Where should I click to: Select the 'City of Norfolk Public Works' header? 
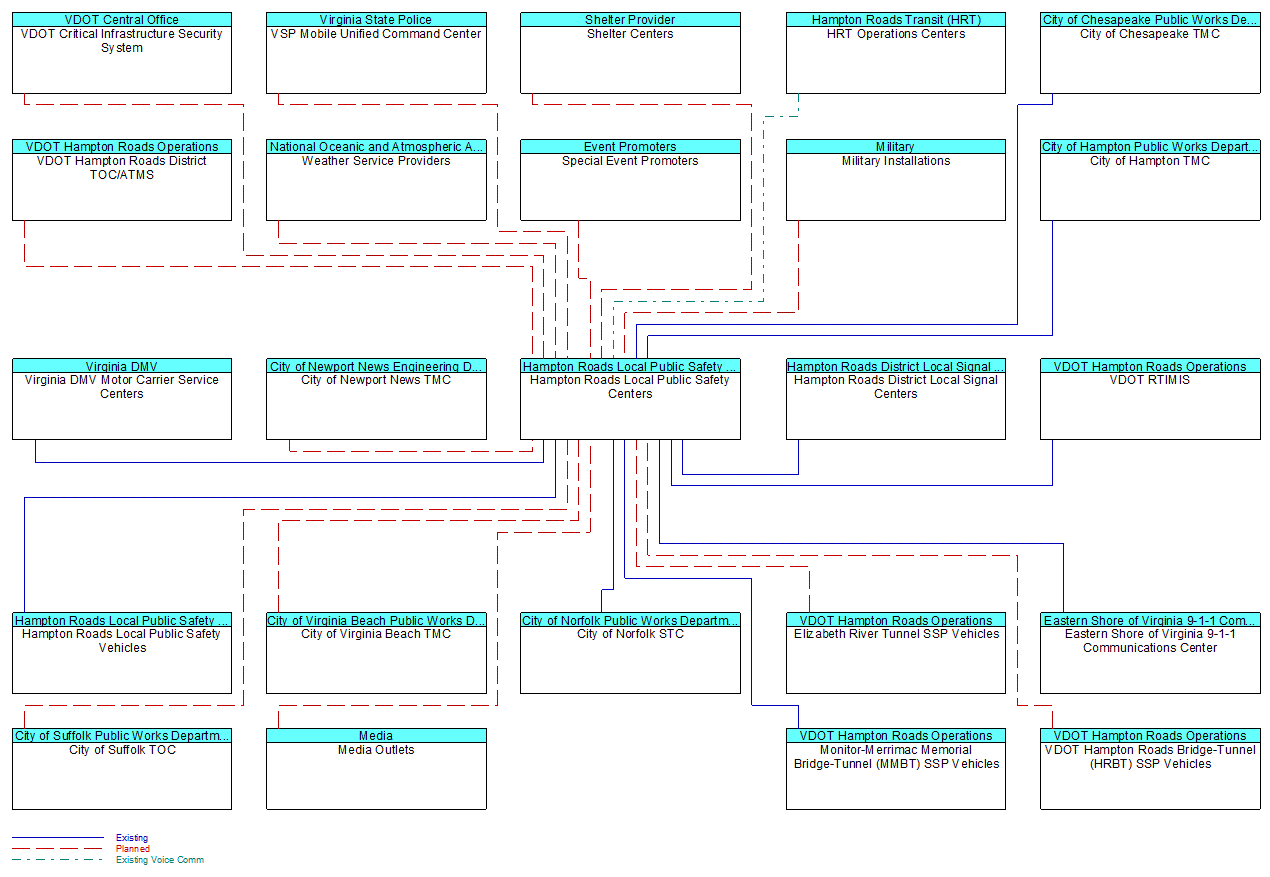tap(630, 620)
